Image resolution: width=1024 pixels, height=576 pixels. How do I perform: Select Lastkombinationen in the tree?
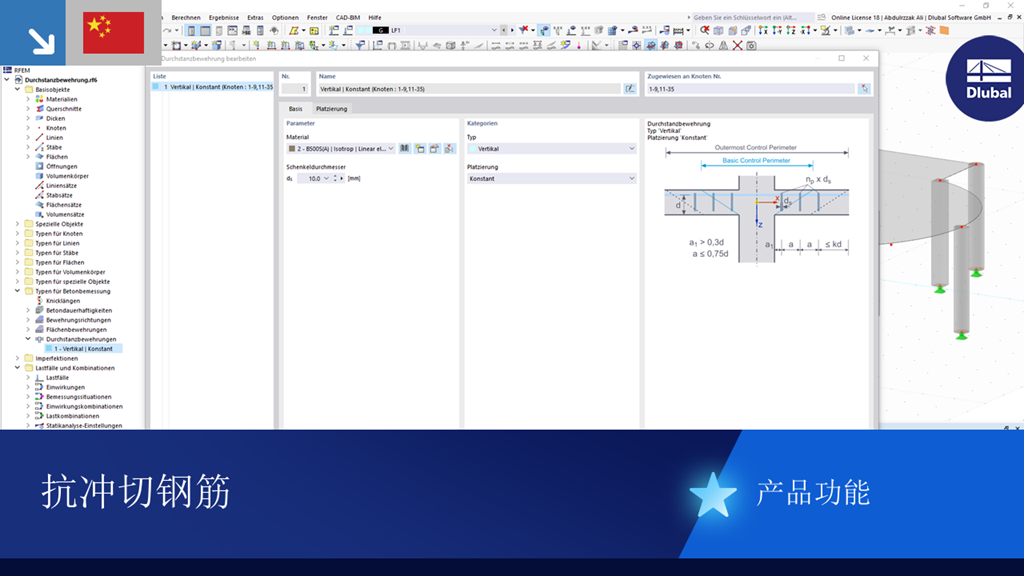pyautogui.click(x=72, y=416)
